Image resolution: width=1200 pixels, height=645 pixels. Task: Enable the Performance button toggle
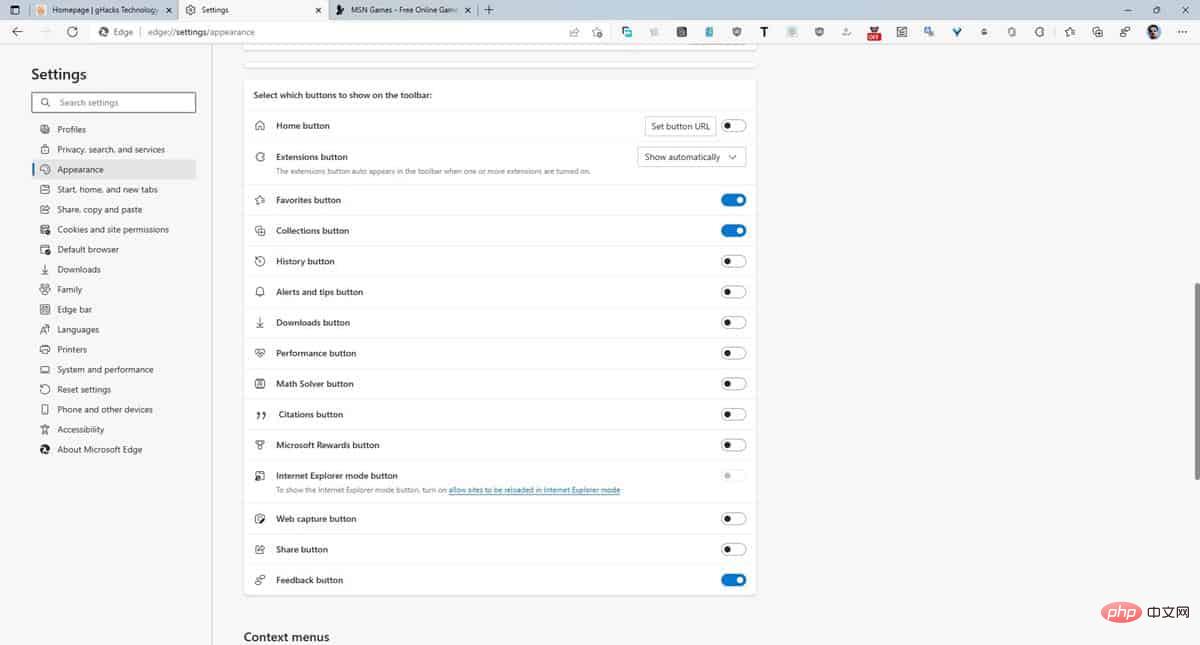pos(734,353)
